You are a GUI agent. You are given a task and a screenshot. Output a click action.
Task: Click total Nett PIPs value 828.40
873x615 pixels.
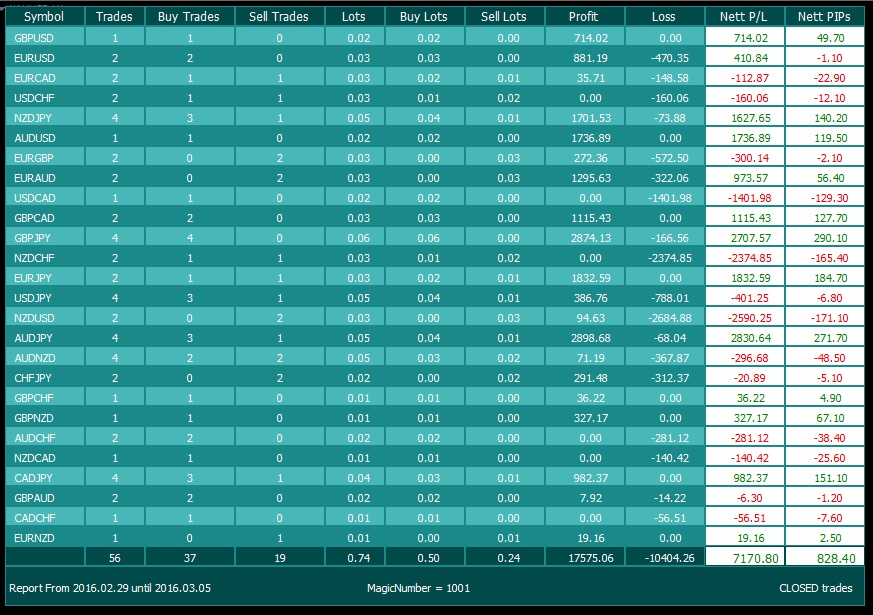coord(836,558)
